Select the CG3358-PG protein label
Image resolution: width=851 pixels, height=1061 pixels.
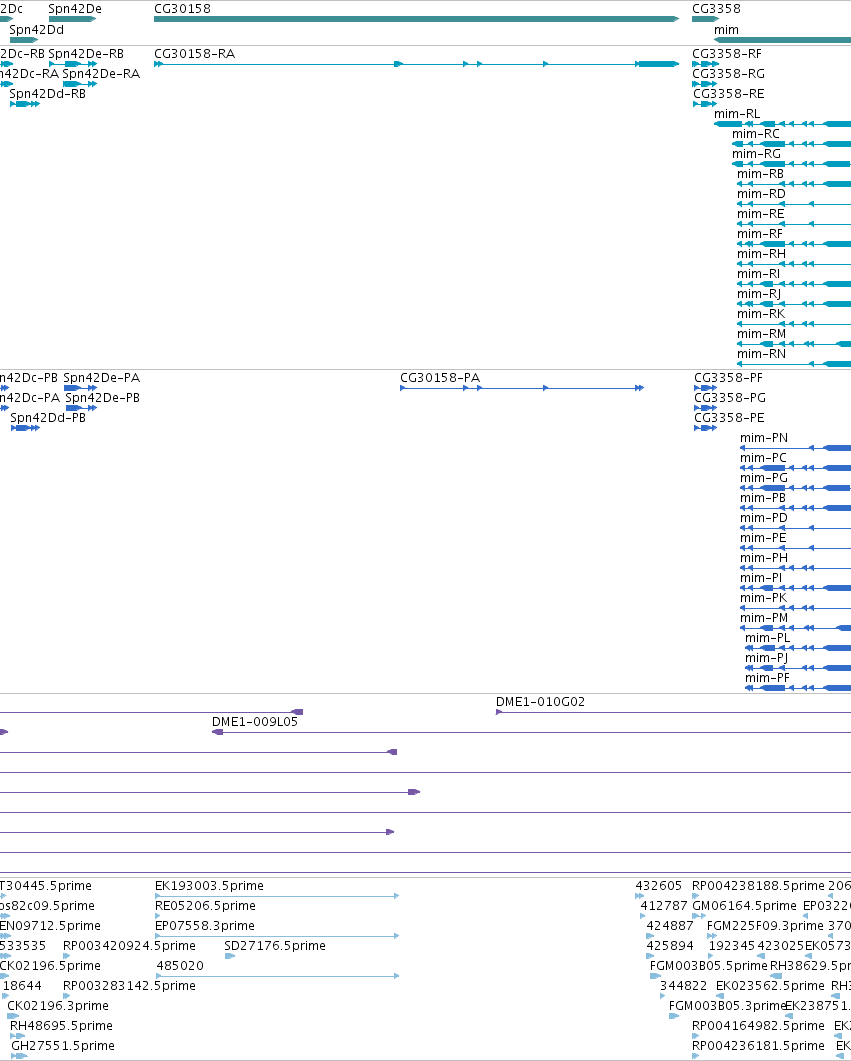[x=730, y=397]
